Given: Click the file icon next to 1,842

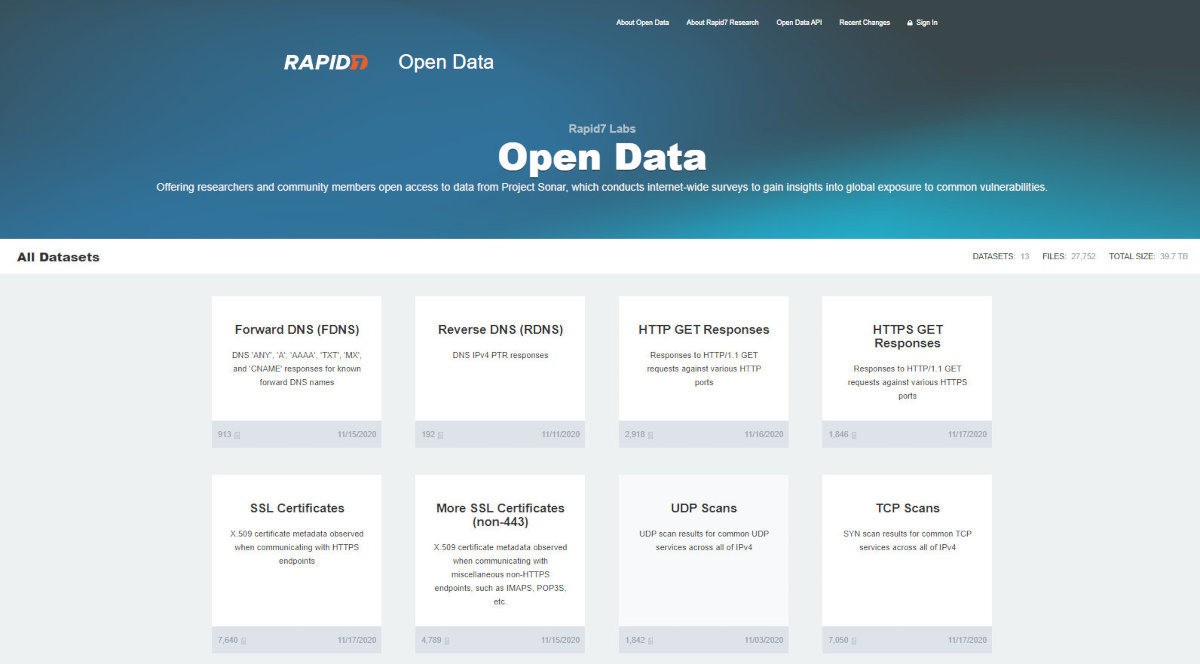Looking at the screenshot, I should click(x=651, y=640).
